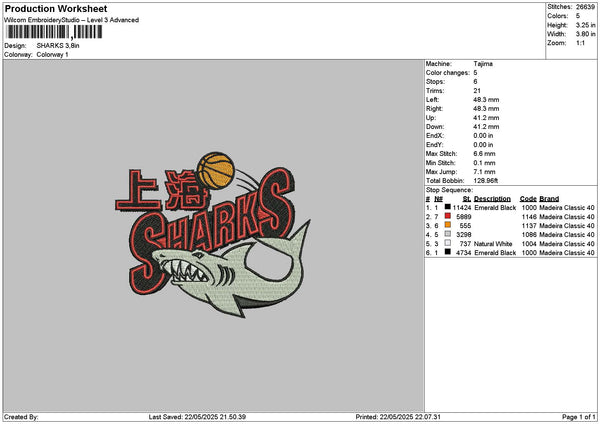600x424 pixels.
Task: Click the Stops value 6
Action: (x=475, y=82)
